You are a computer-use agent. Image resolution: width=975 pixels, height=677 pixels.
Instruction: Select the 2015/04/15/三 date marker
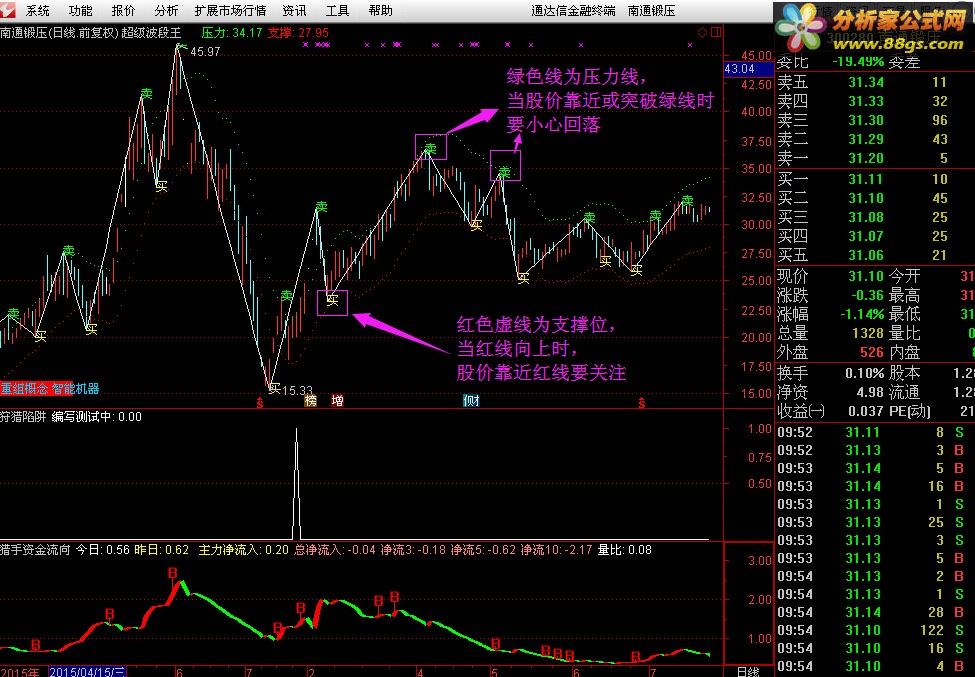pos(87,671)
